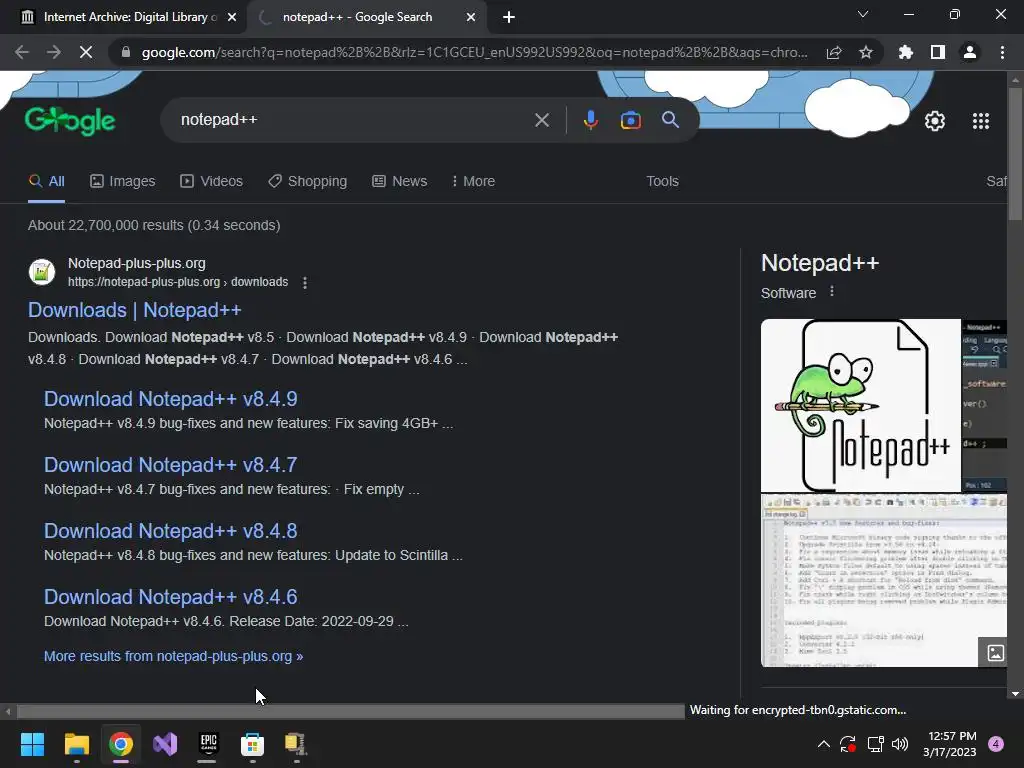Click the Chrome taskbar icon
The width and height of the screenshot is (1024, 768).
point(121,744)
